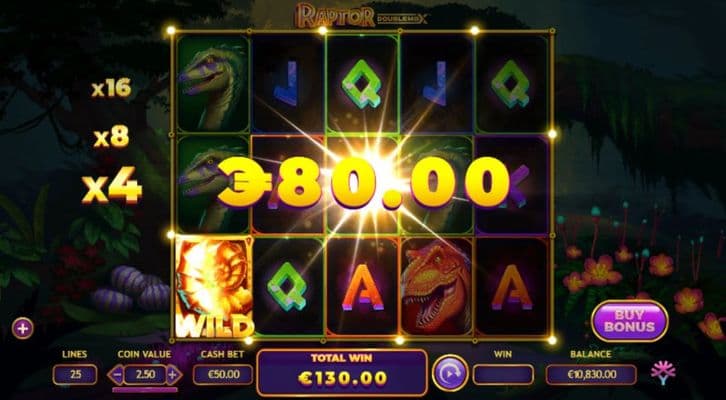726x400 pixels.
Task: Decrease the coin value with minus
Action: tap(115, 375)
